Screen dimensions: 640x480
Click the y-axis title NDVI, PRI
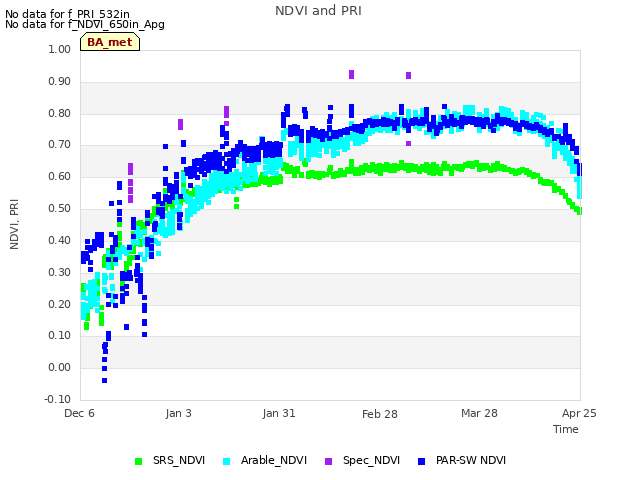click(x=14, y=224)
